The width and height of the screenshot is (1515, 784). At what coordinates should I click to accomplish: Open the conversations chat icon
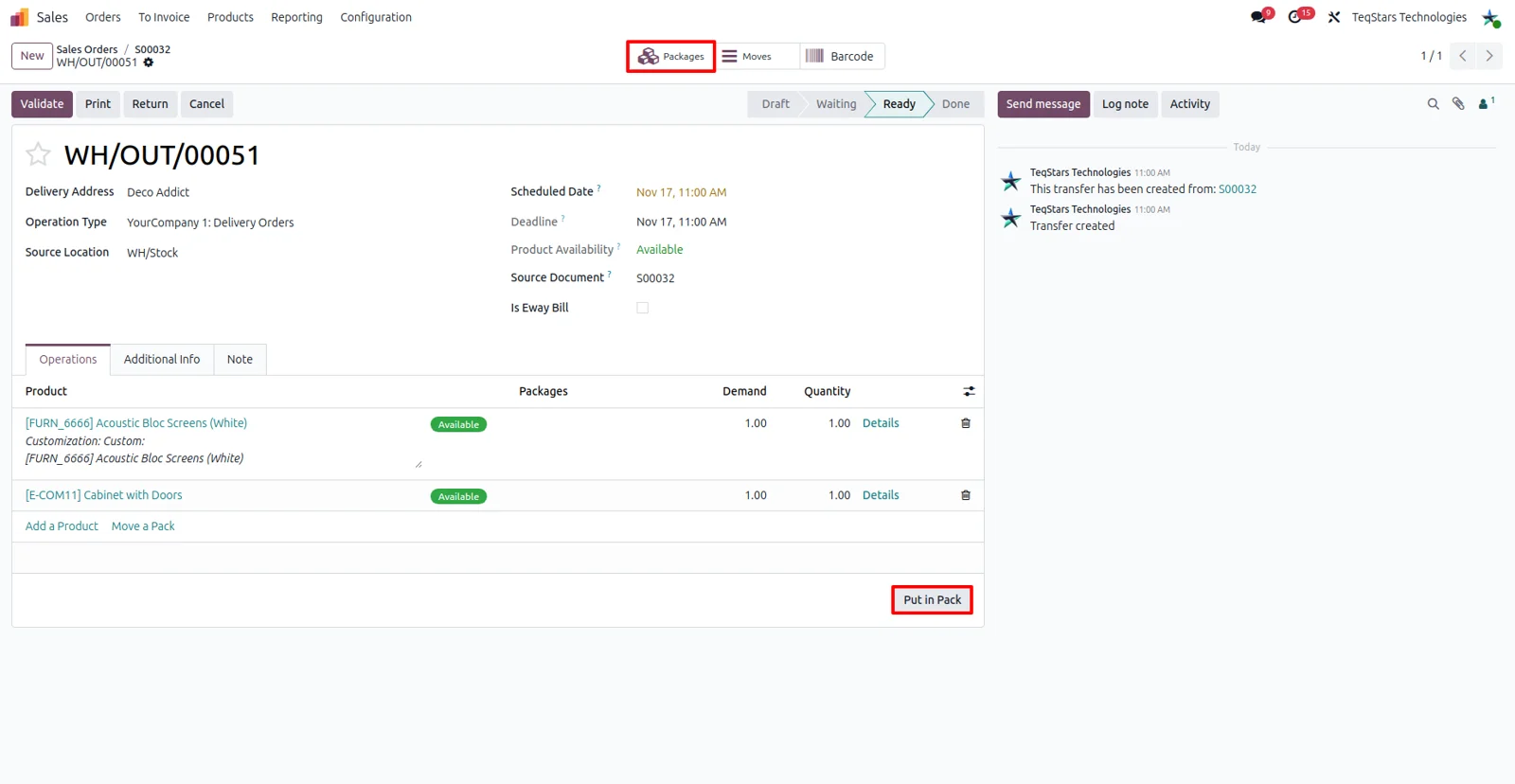pos(1258,17)
